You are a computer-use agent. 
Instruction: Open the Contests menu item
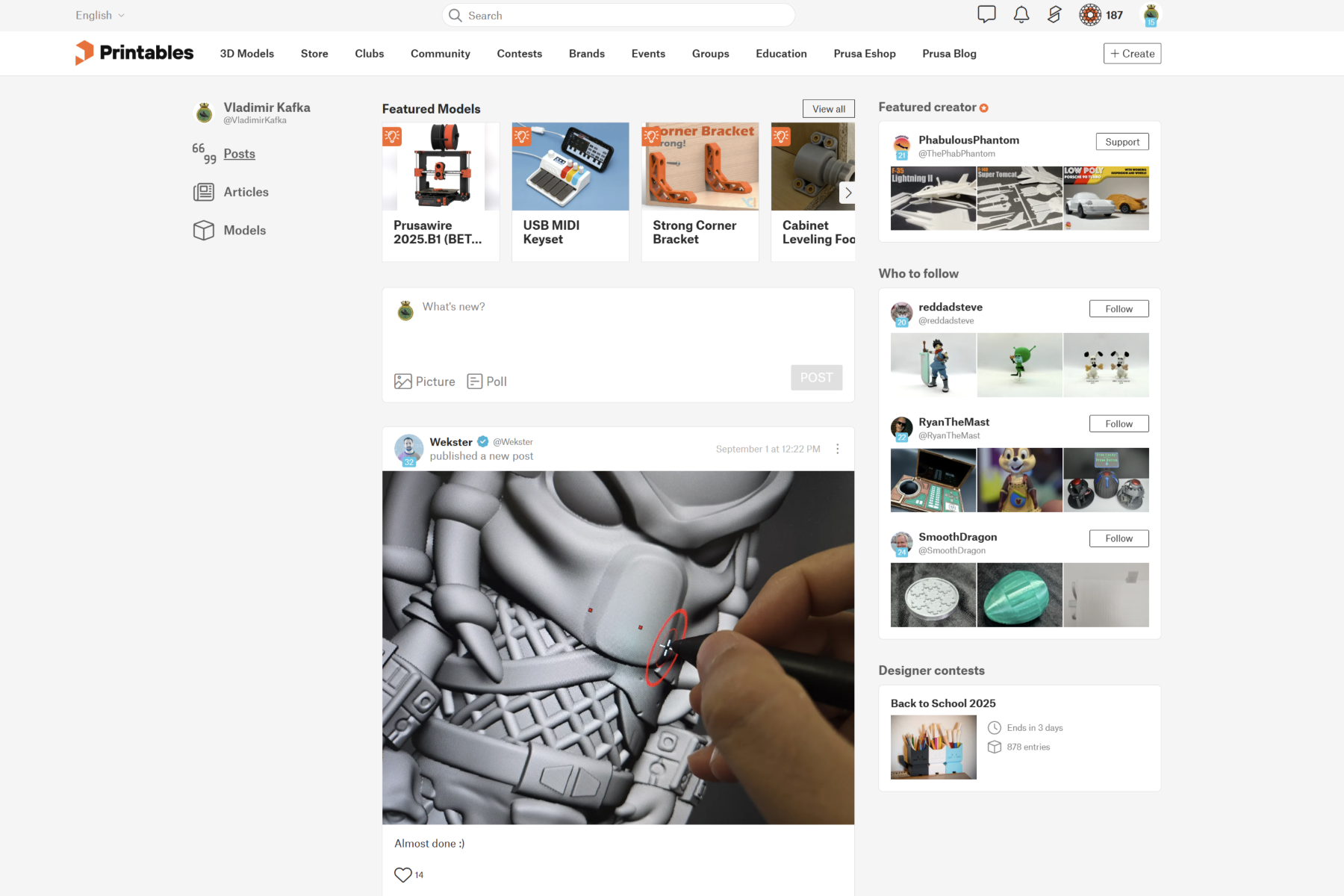[x=520, y=54]
